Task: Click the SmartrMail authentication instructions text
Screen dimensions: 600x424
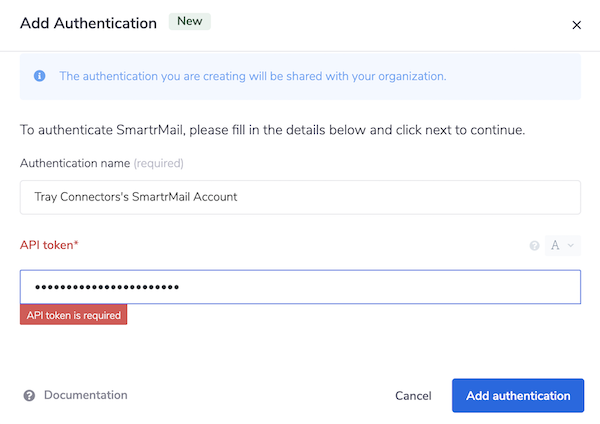Action: 272,130
